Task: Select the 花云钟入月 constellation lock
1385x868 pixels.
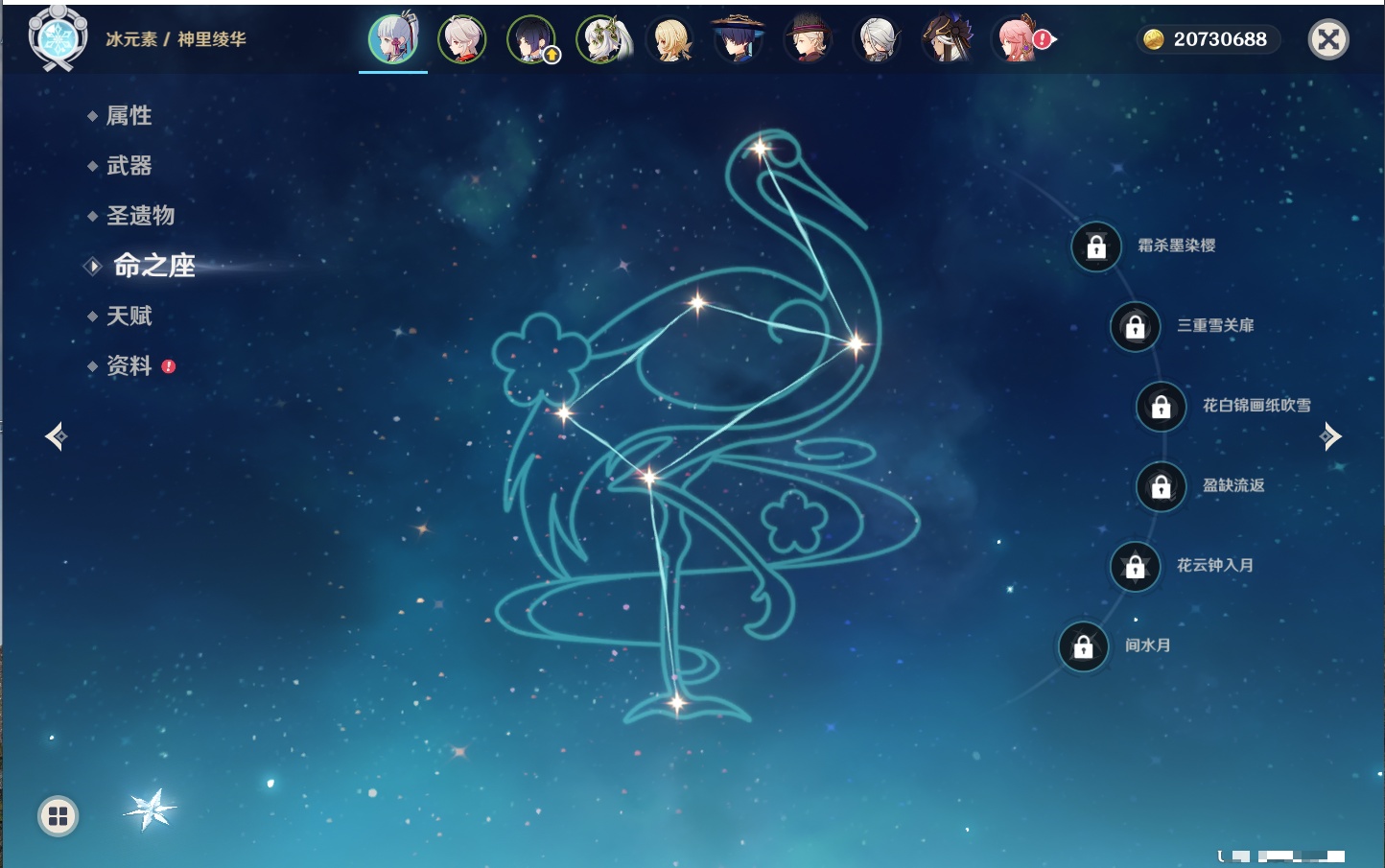Action: 1135,567
